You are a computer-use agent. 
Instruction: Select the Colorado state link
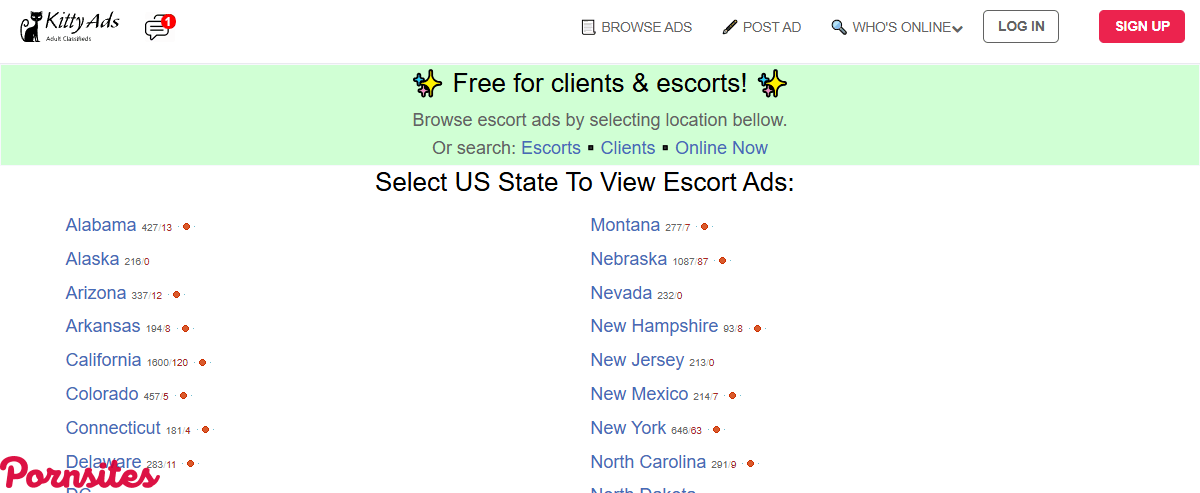[102, 394]
